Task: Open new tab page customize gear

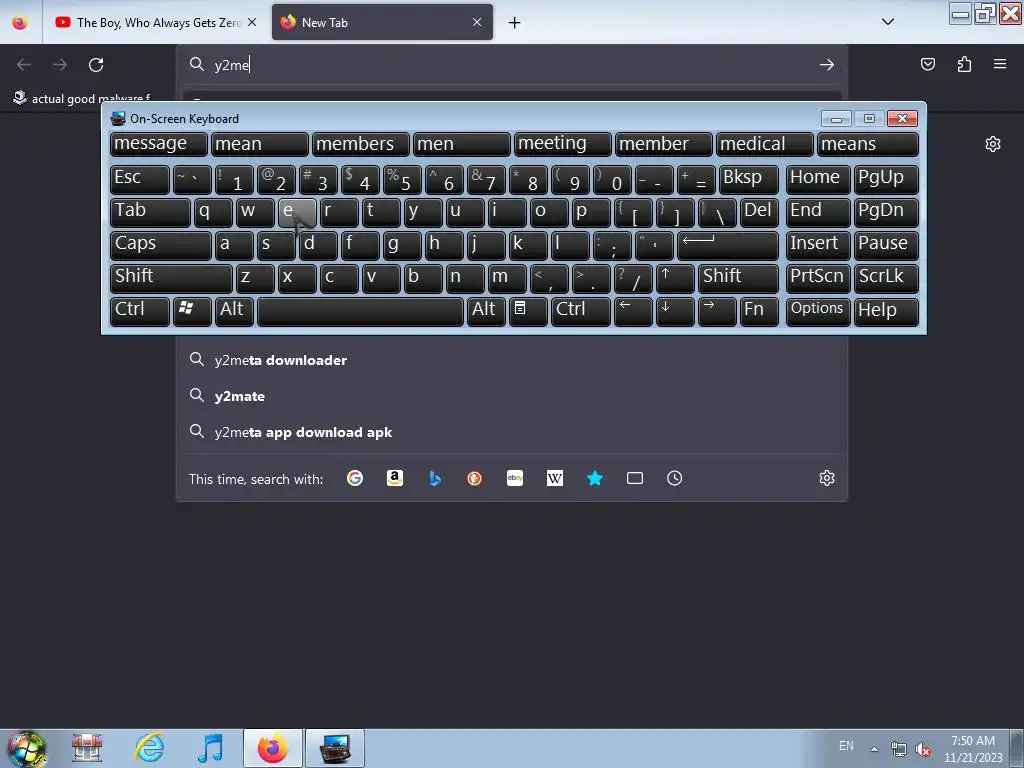Action: coord(993,144)
